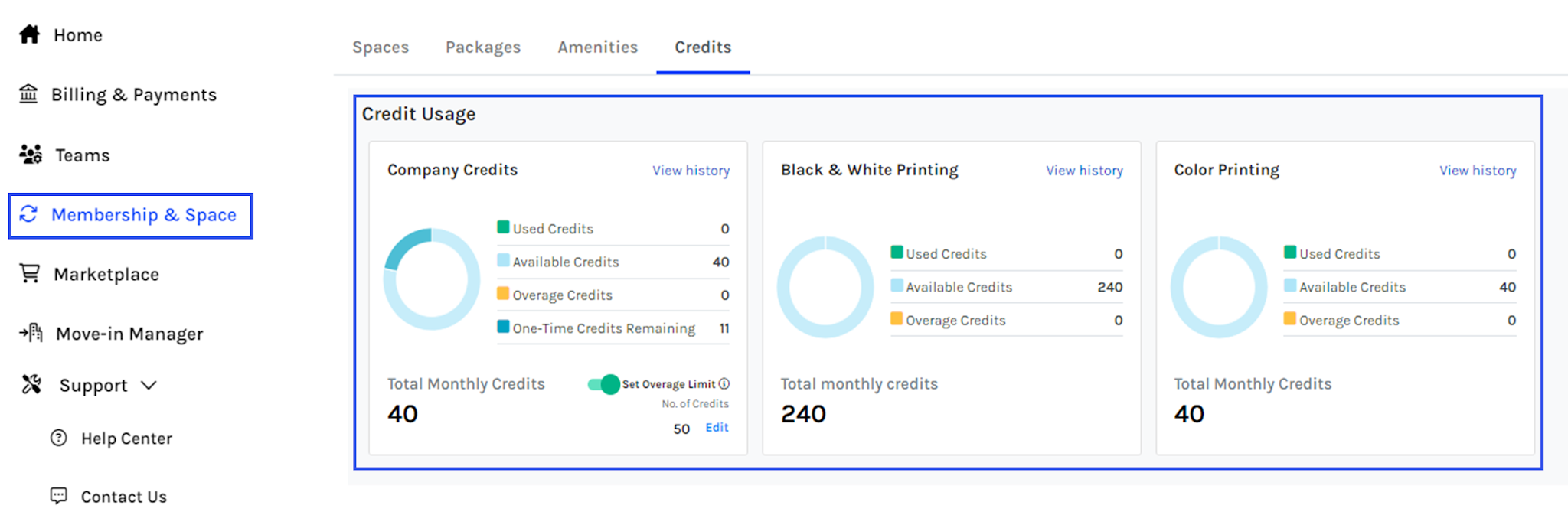Click the Marketplace cart icon
The width and height of the screenshot is (1568, 515).
[30, 273]
